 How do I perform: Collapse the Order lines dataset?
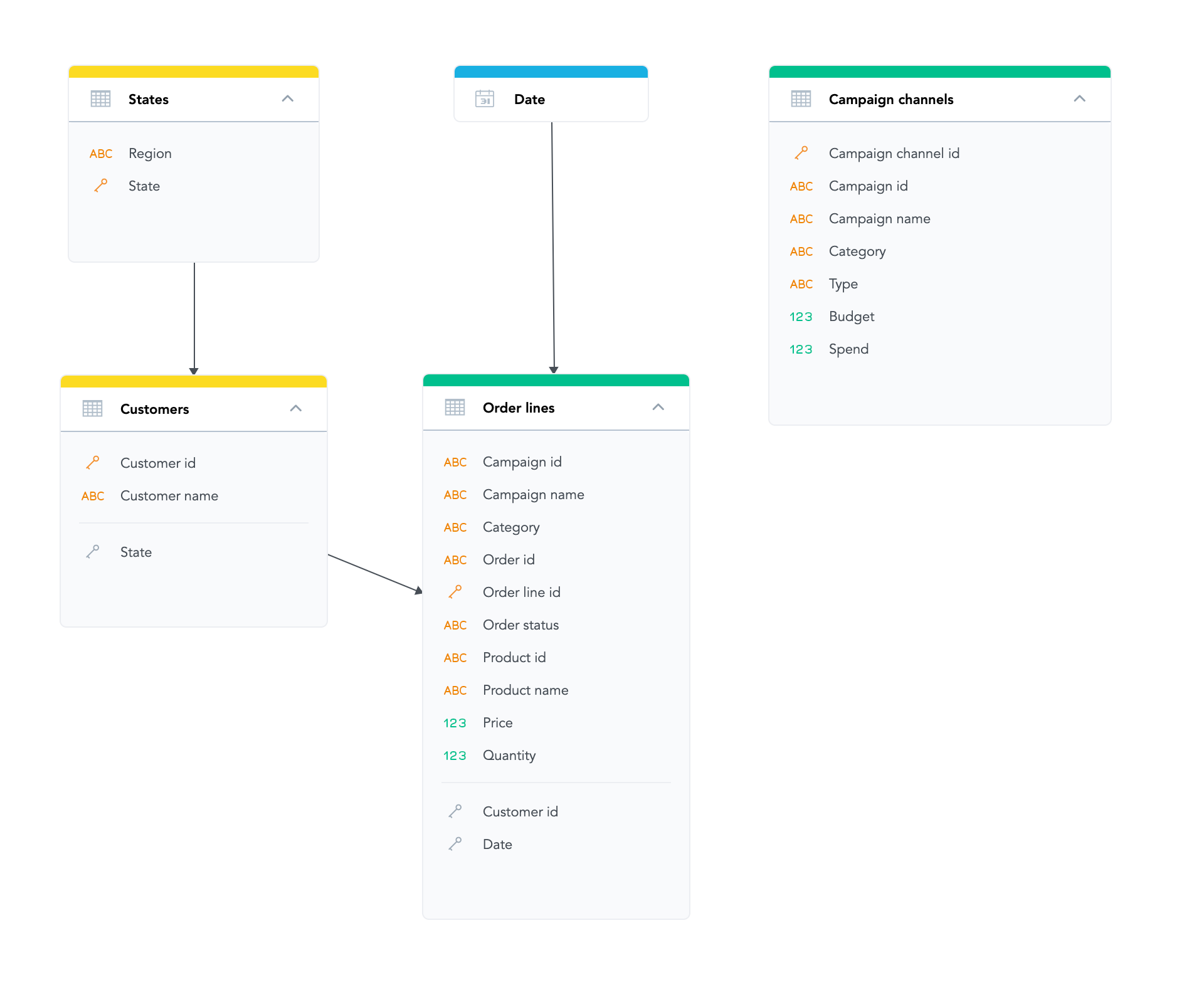pyautogui.click(x=658, y=408)
